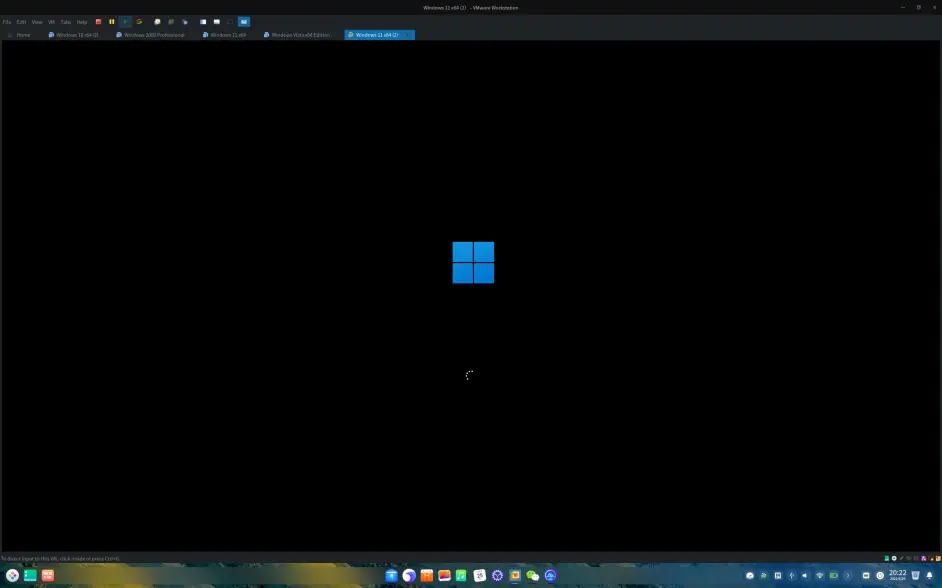
Task: Toggle the highlighted blue console view icon
Action: point(244,22)
